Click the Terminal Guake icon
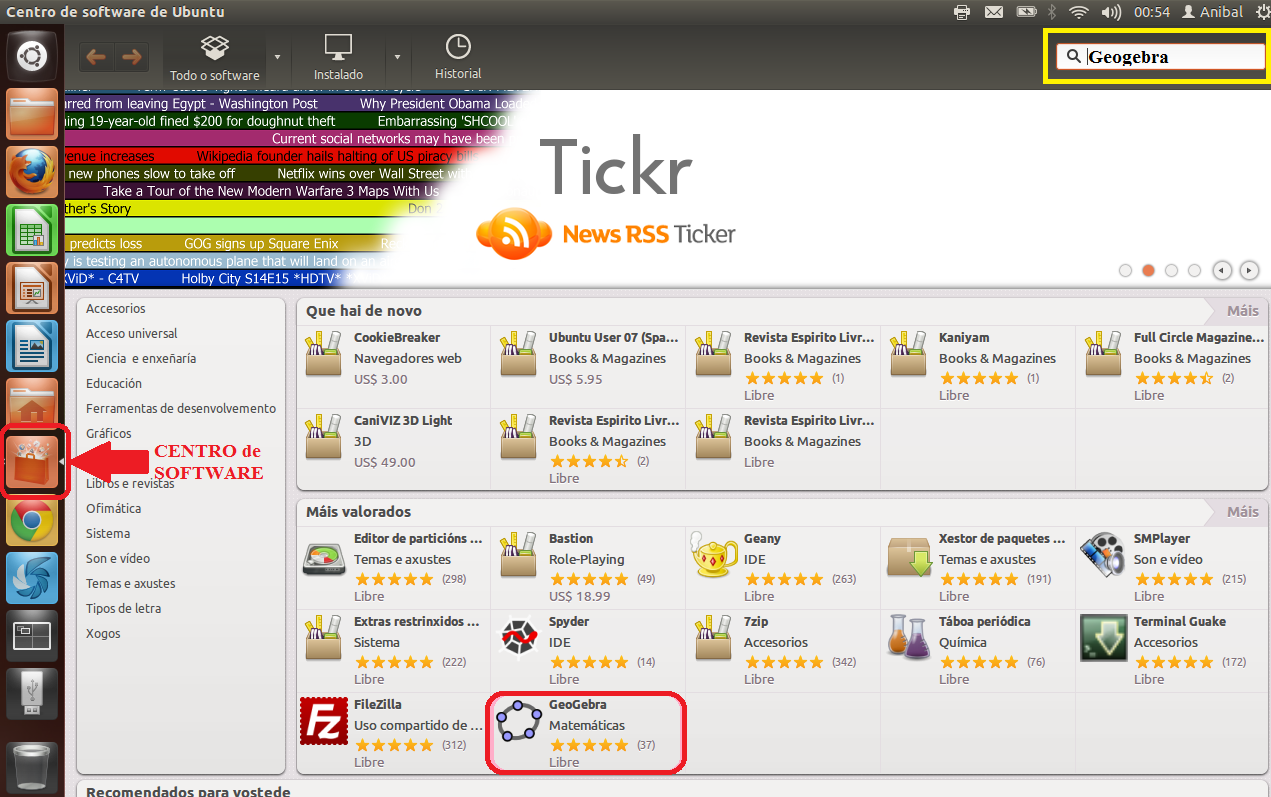 (x=1103, y=638)
